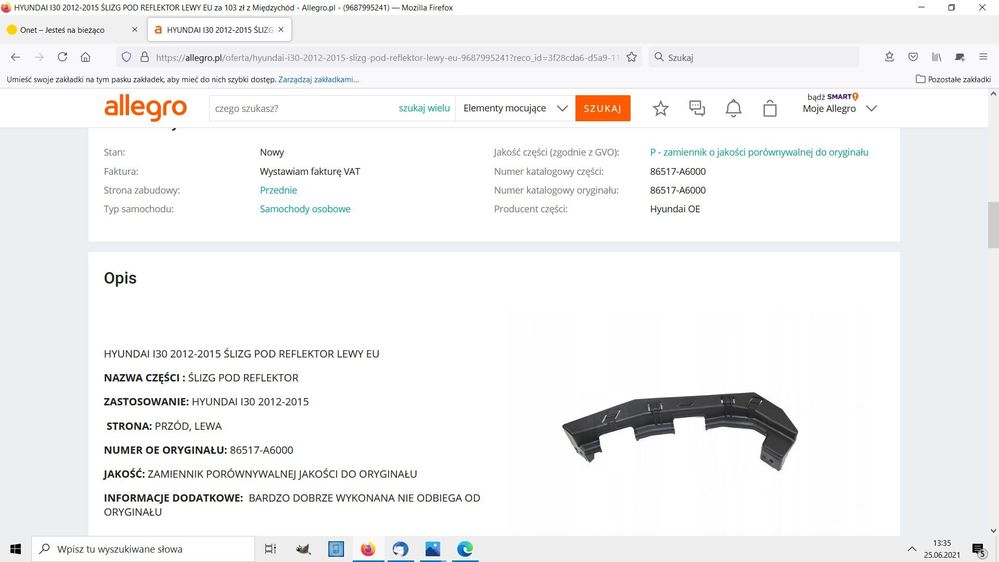Focus Allegro search field czego szukasz
999x562 pixels.
pyautogui.click(x=303, y=108)
